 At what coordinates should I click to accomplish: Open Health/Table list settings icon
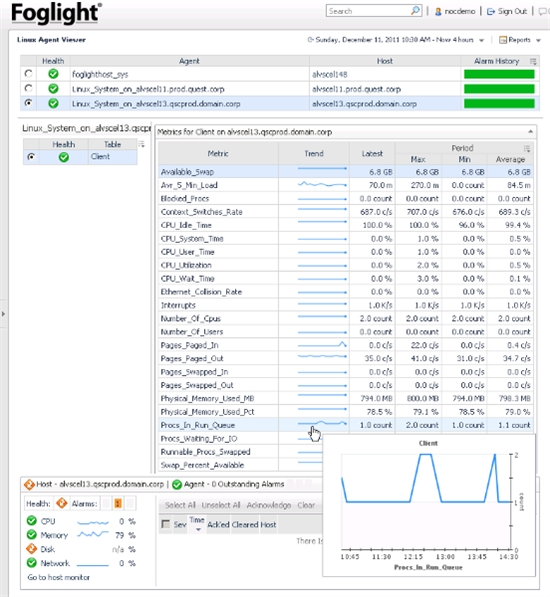coord(142,144)
